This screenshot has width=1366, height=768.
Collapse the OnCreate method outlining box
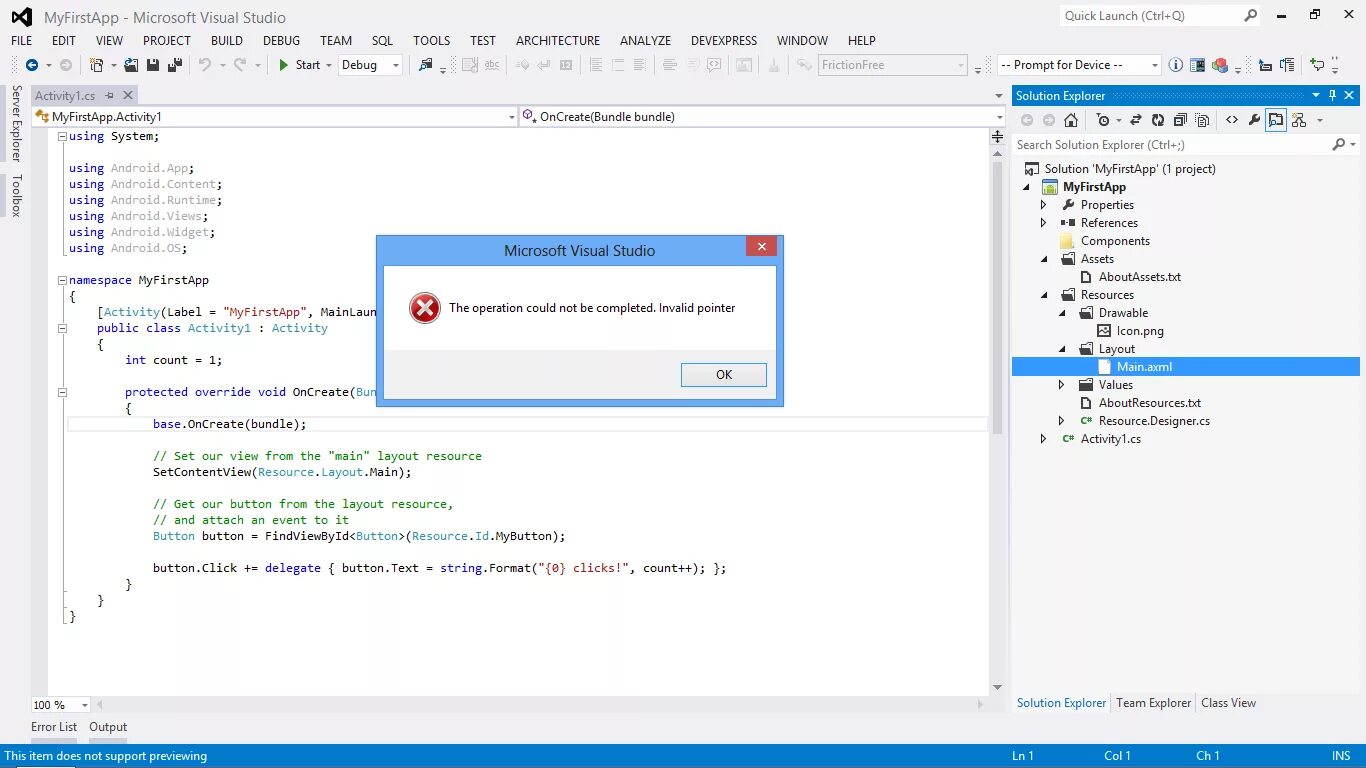point(62,392)
